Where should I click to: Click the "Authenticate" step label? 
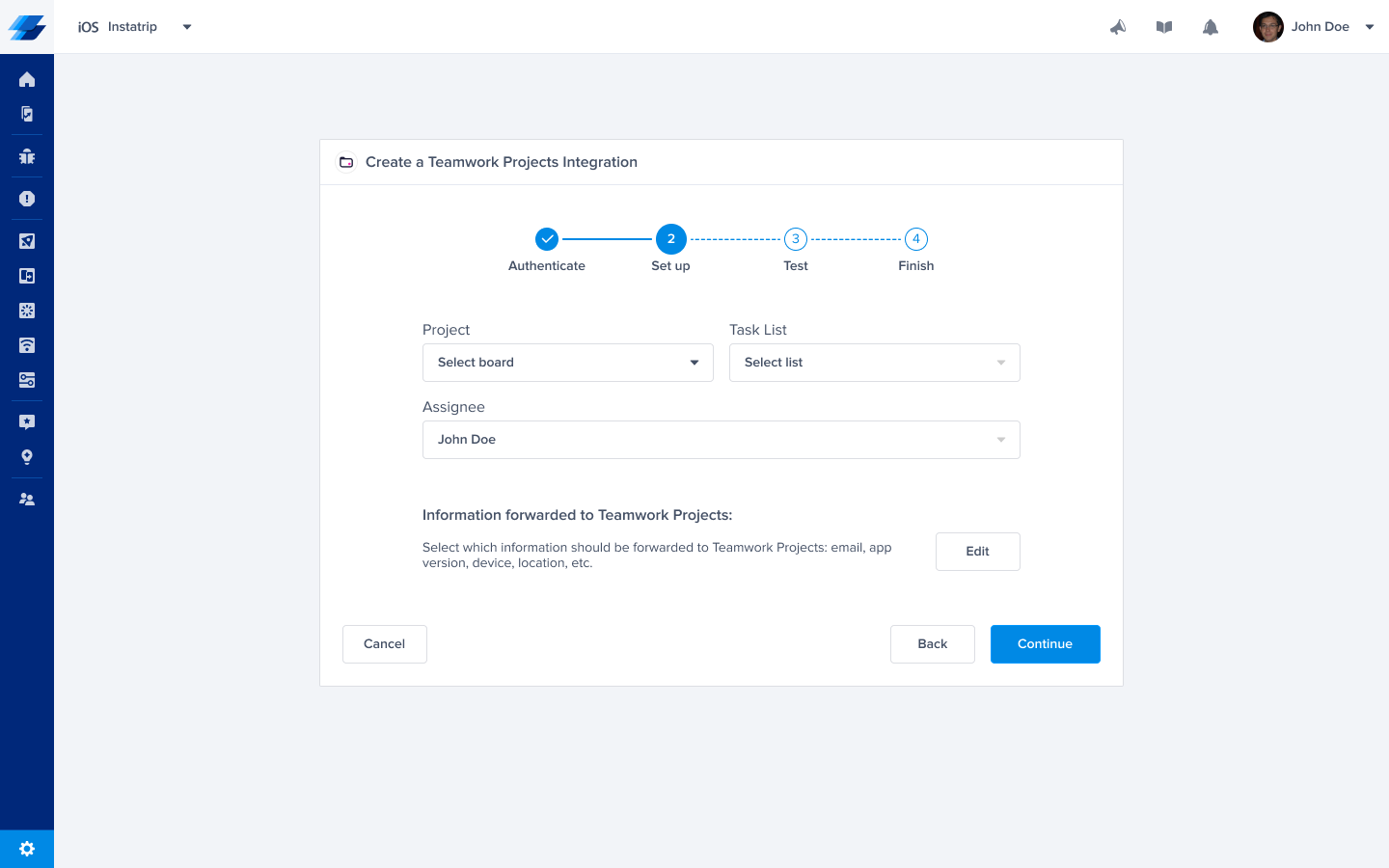tap(547, 266)
